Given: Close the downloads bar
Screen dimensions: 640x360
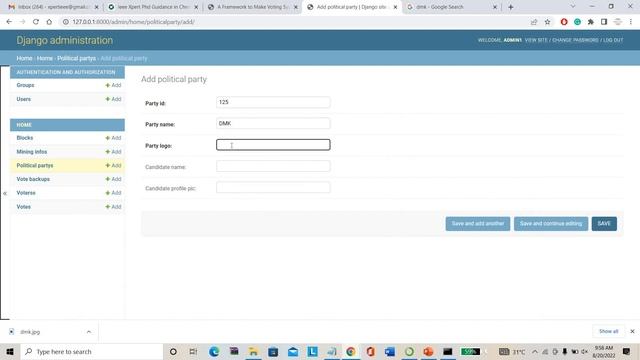Looking at the screenshot, I should tap(632, 331).
